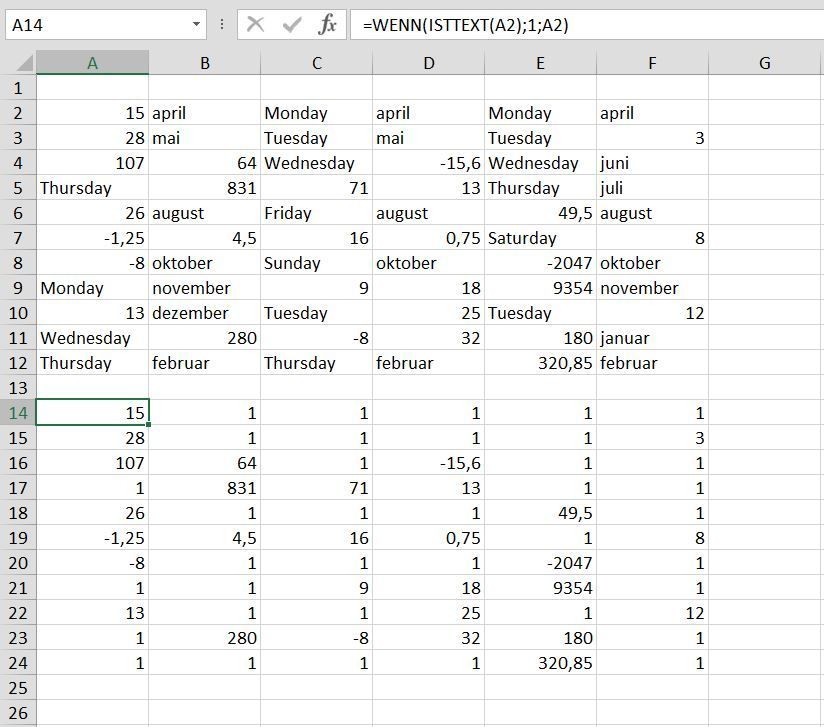The height and width of the screenshot is (727, 824).
Task: Click cell A2 containing 15
Action: point(92,112)
